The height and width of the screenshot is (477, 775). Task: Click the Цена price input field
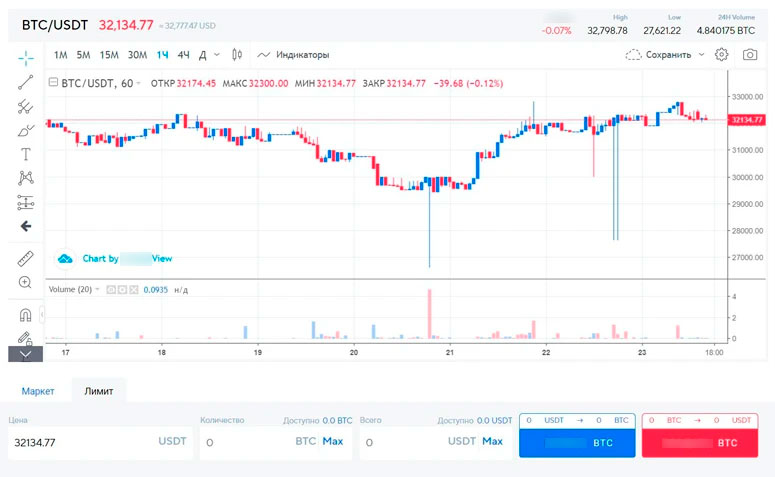pyautogui.click(x=100, y=442)
